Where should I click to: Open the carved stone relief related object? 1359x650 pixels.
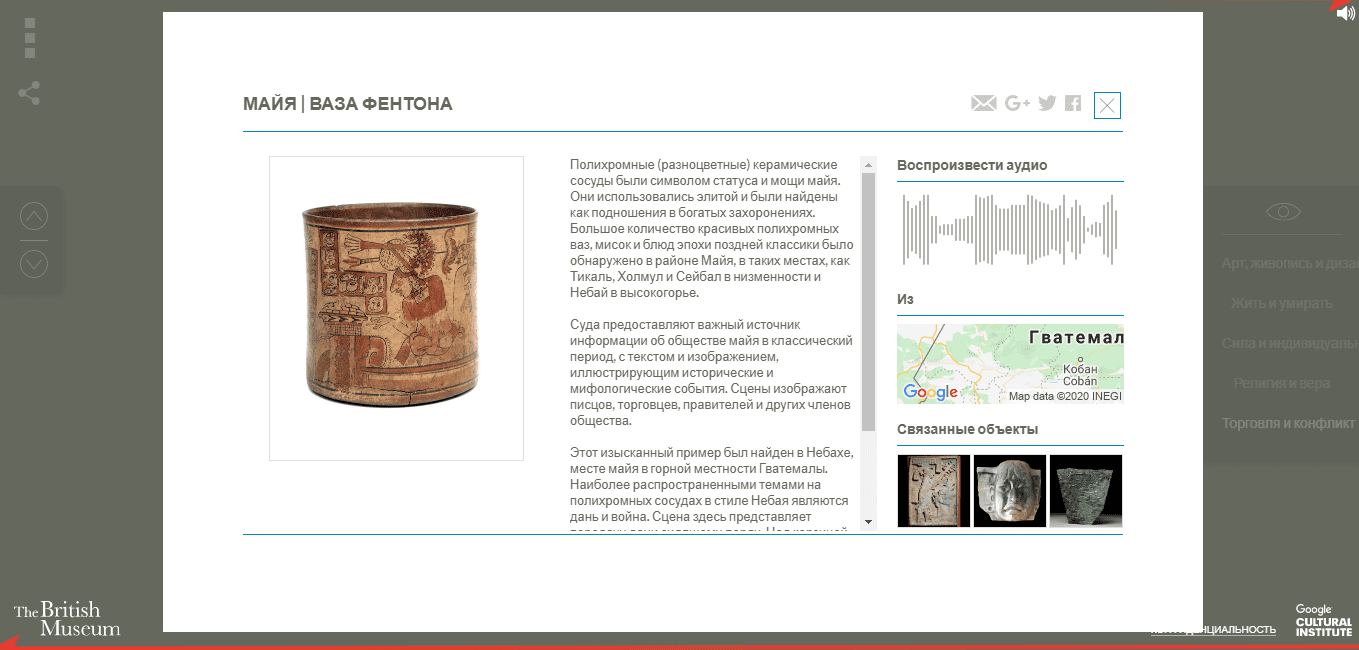933,491
